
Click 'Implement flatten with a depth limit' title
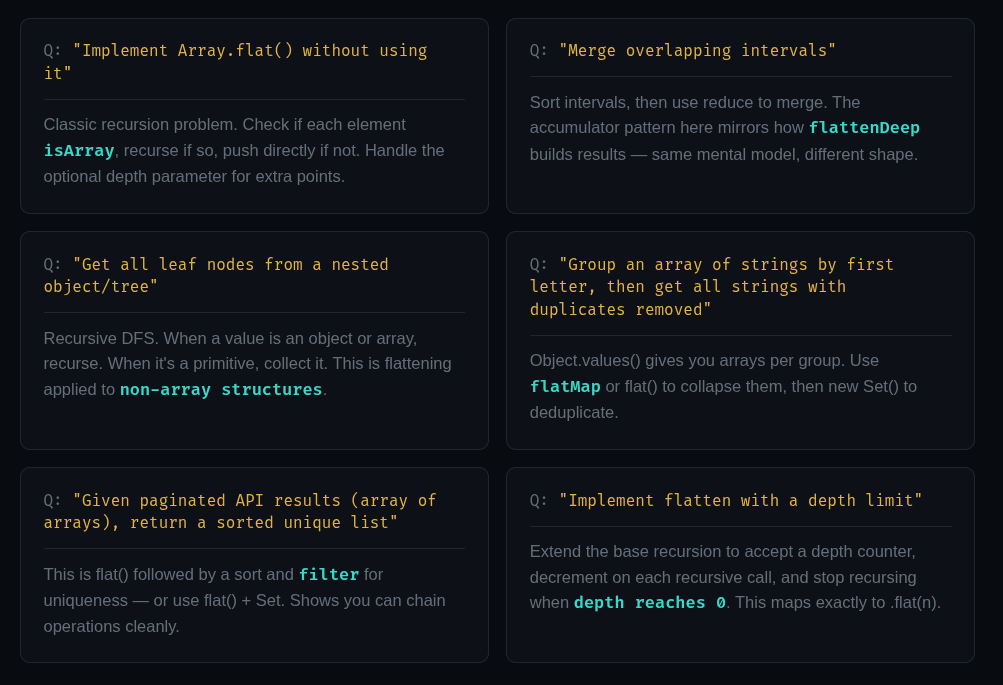(x=726, y=500)
